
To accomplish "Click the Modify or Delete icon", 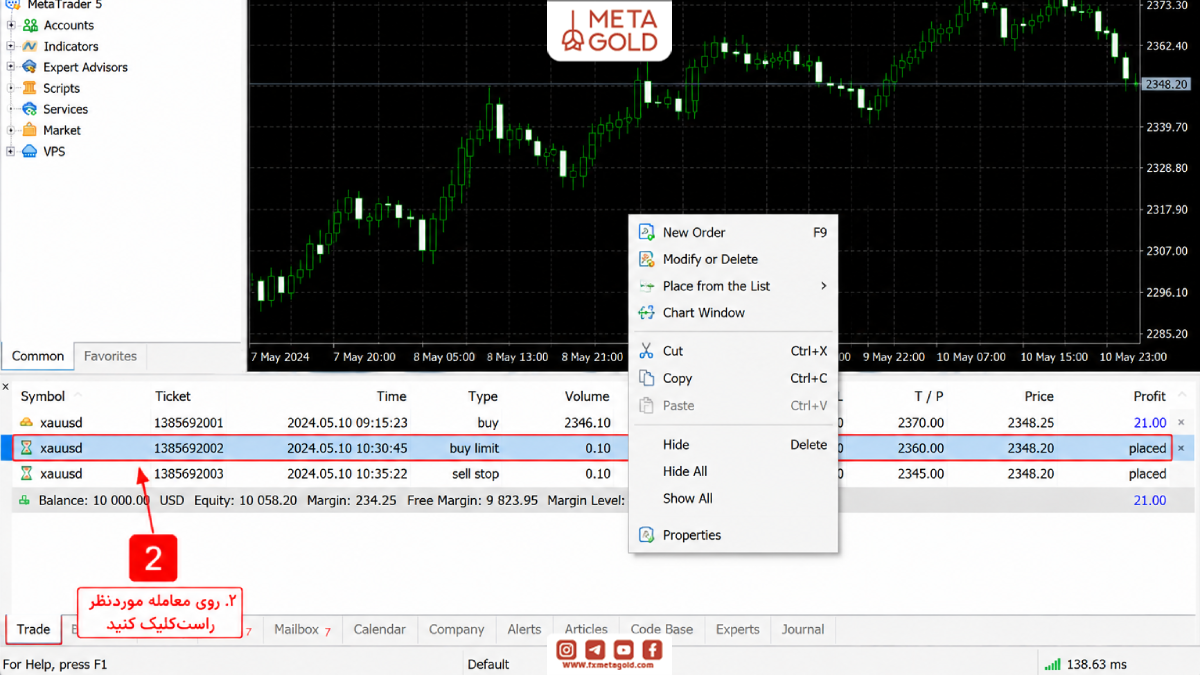I will click(x=646, y=259).
